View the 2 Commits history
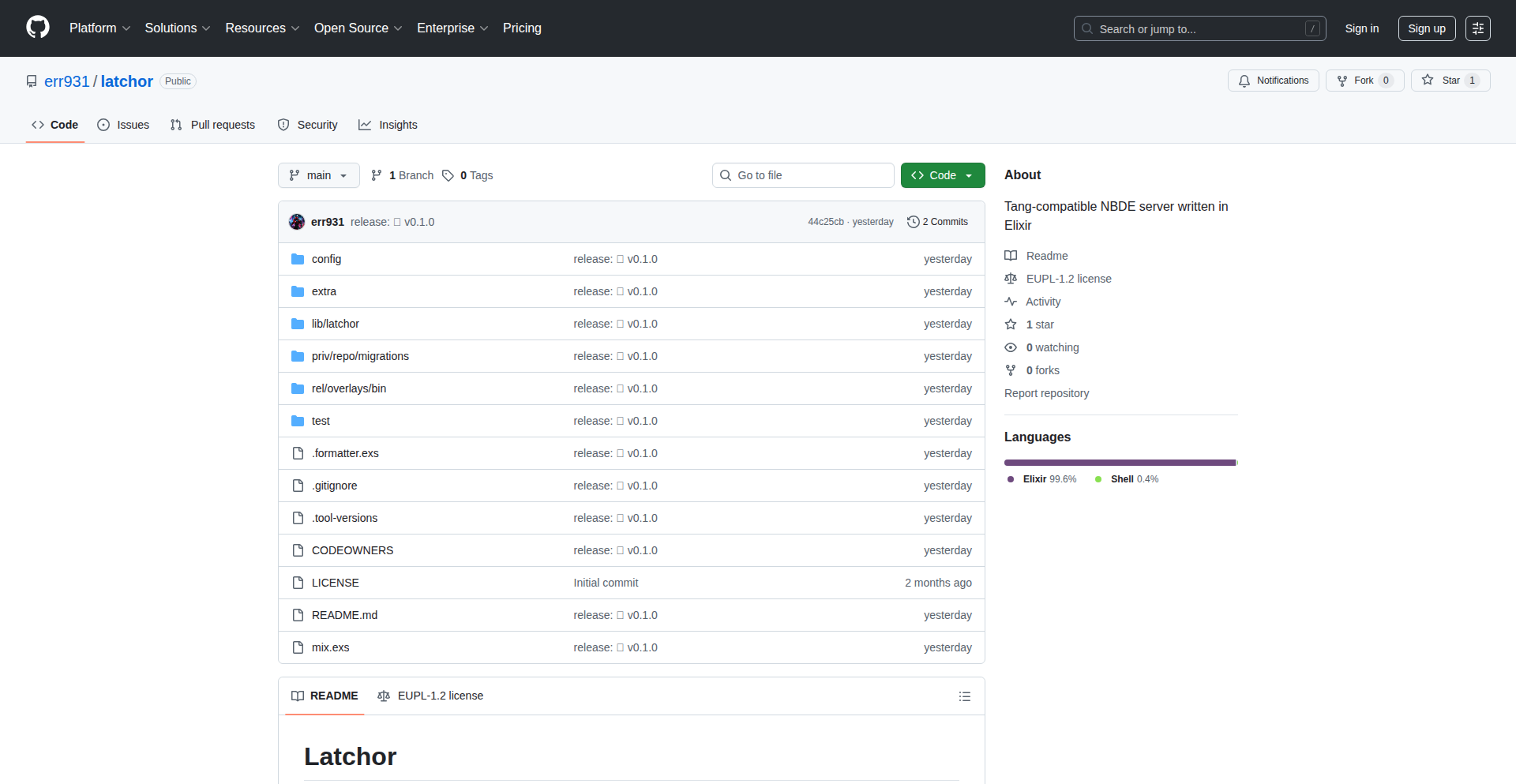The image size is (1516, 784). coord(937,222)
